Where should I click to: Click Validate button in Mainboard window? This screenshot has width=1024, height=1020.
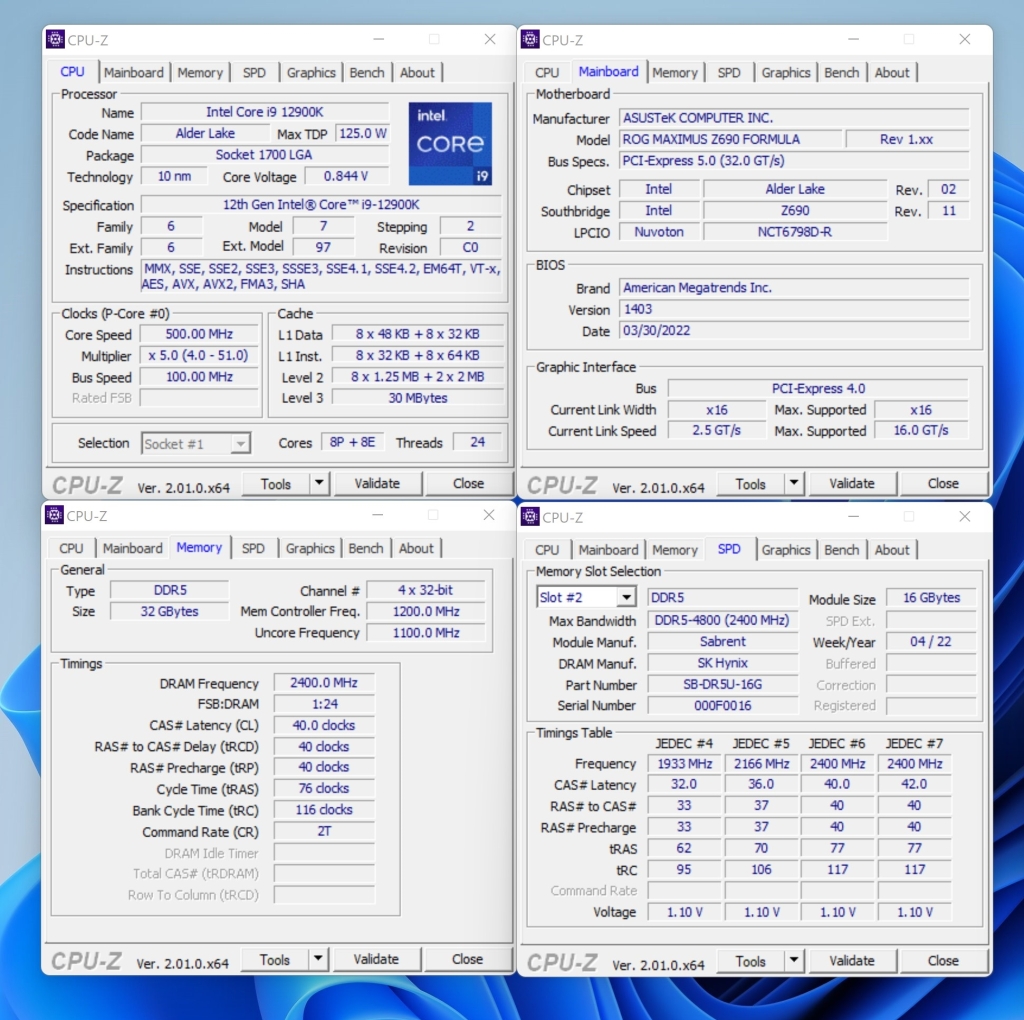pyautogui.click(x=852, y=484)
